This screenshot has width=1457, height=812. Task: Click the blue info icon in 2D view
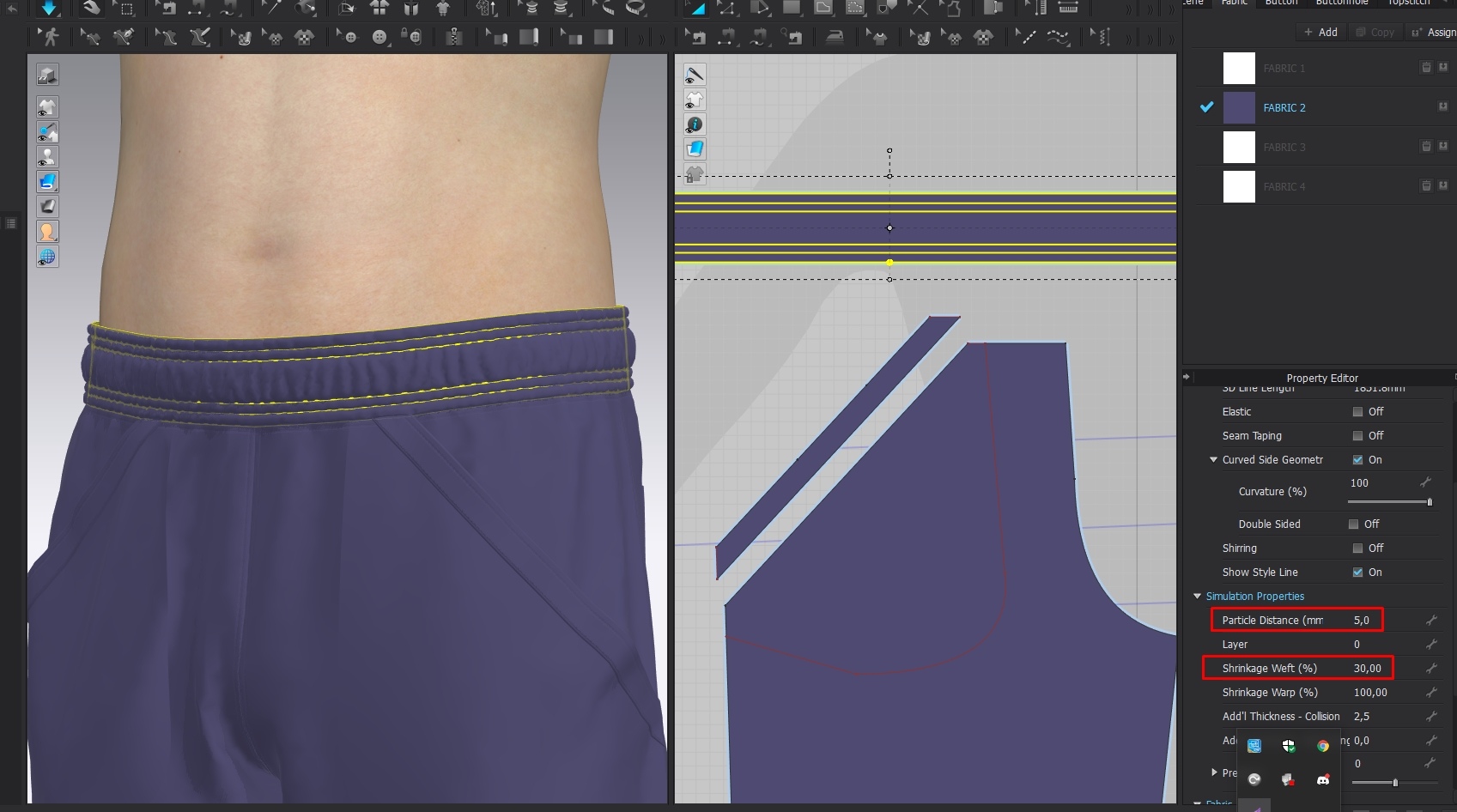click(695, 125)
